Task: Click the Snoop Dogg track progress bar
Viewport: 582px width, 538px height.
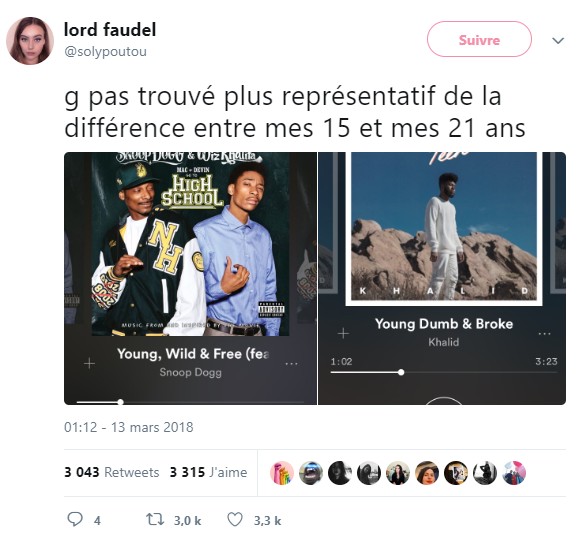Action: 190,402
